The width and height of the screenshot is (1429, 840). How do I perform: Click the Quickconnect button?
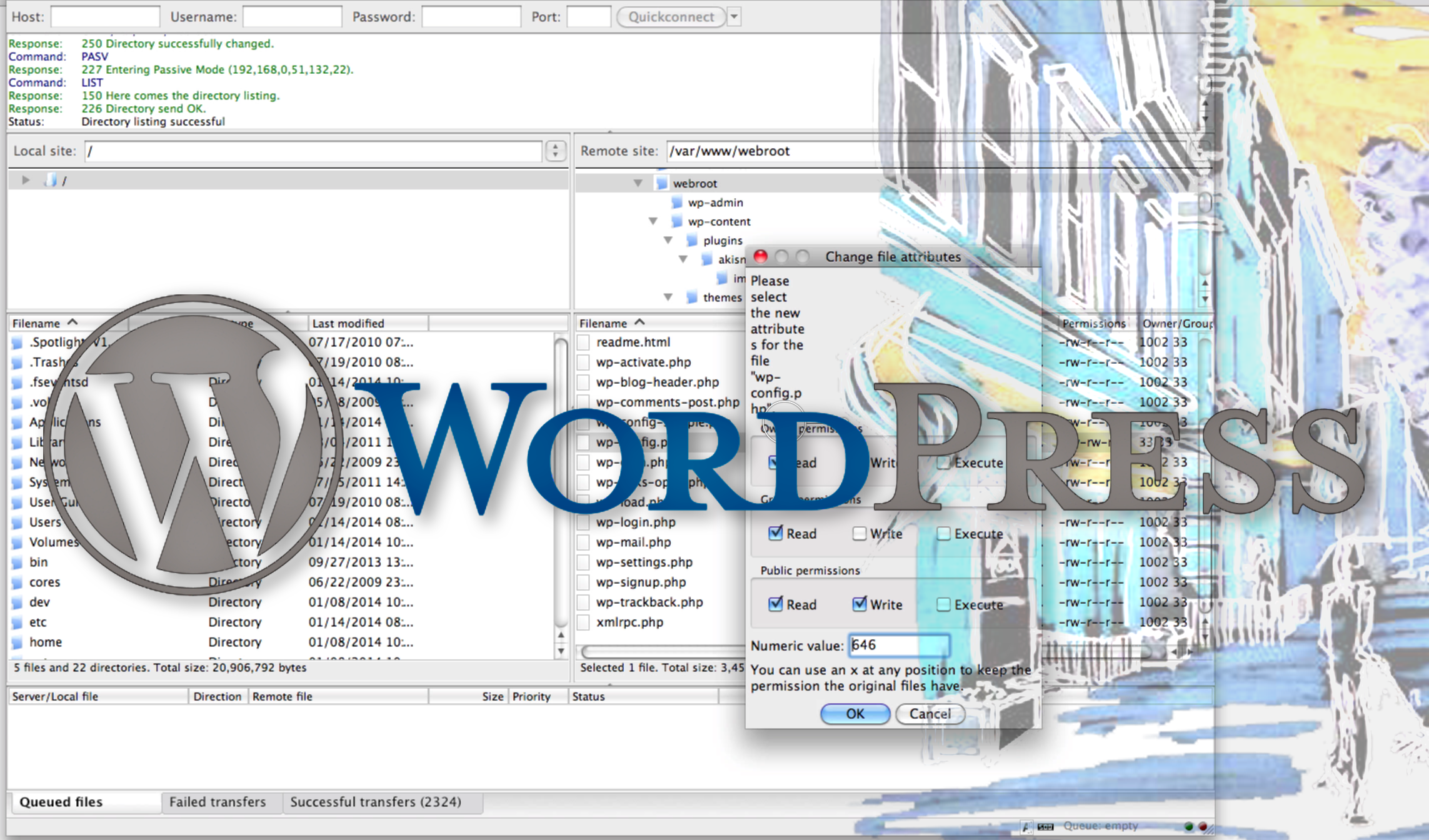(671, 17)
